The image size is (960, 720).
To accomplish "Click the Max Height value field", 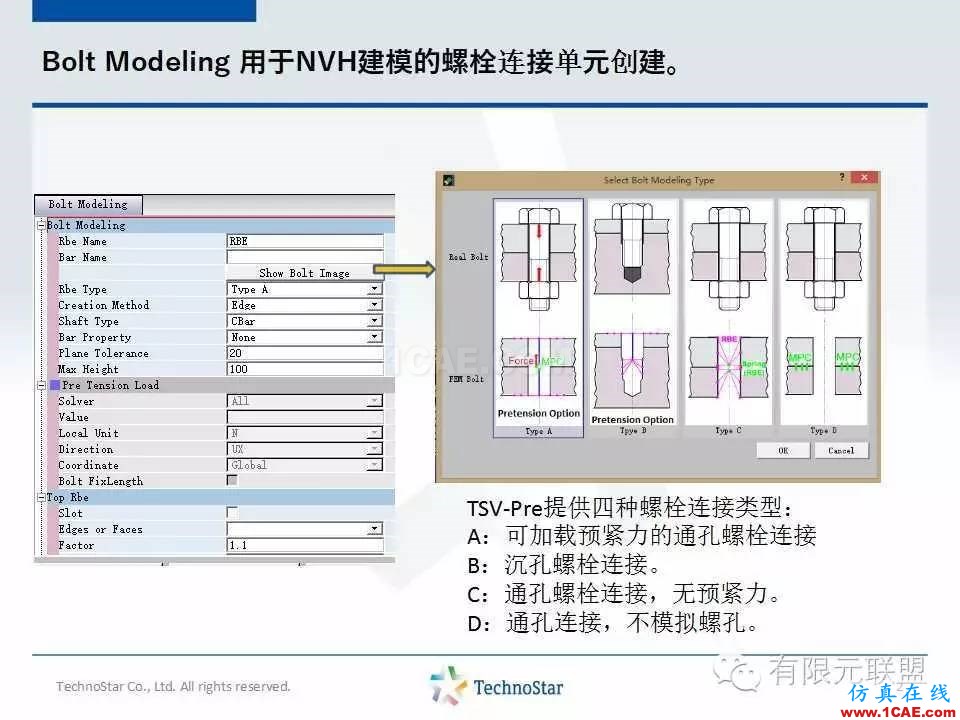I will [x=305, y=369].
